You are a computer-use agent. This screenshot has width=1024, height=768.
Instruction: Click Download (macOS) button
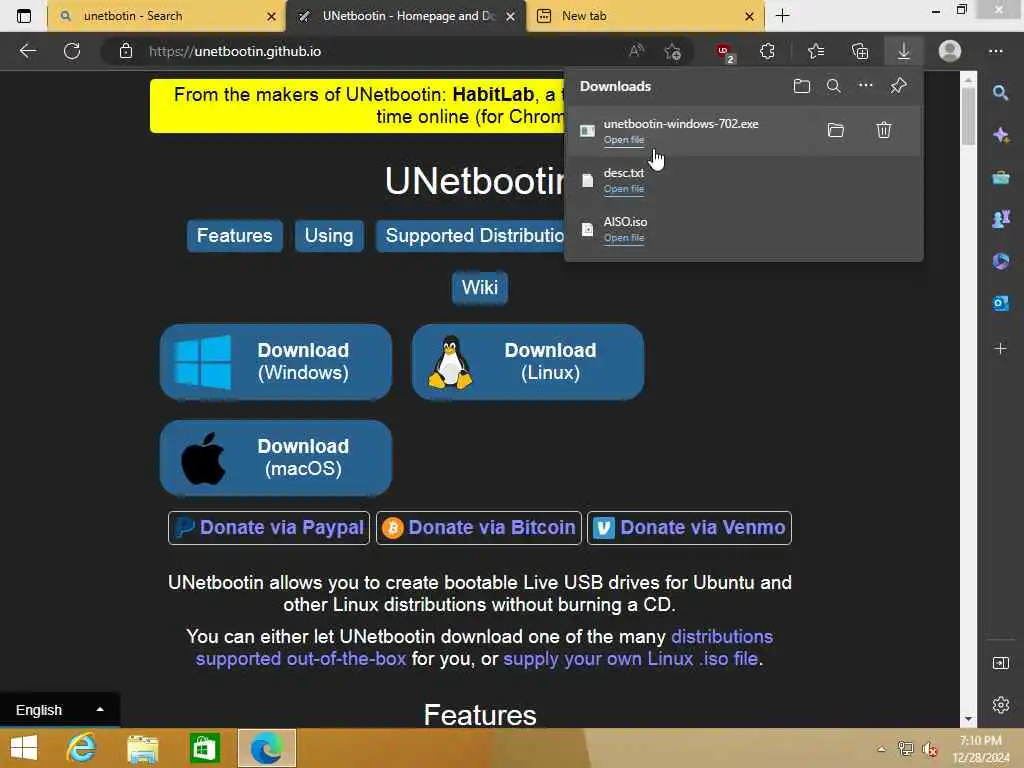[x=276, y=458]
